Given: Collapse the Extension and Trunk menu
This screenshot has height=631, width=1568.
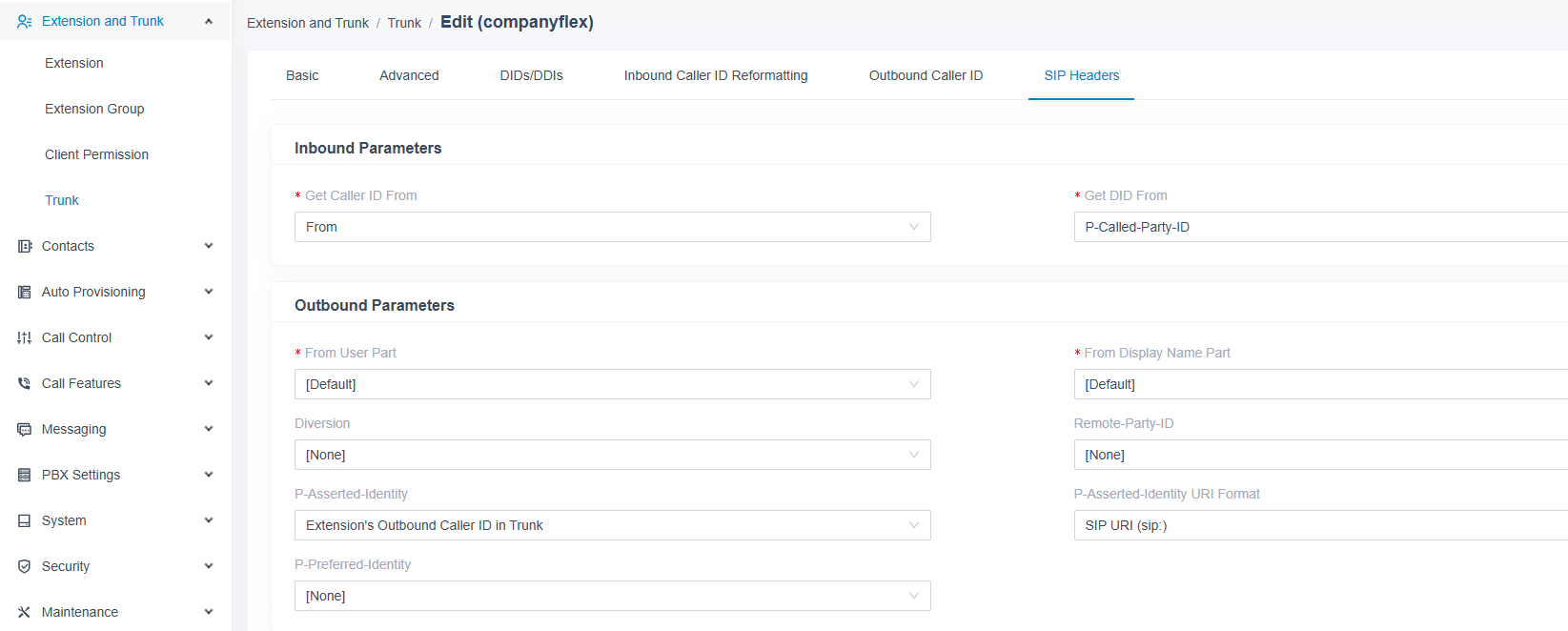Looking at the screenshot, I should [208, 20].
